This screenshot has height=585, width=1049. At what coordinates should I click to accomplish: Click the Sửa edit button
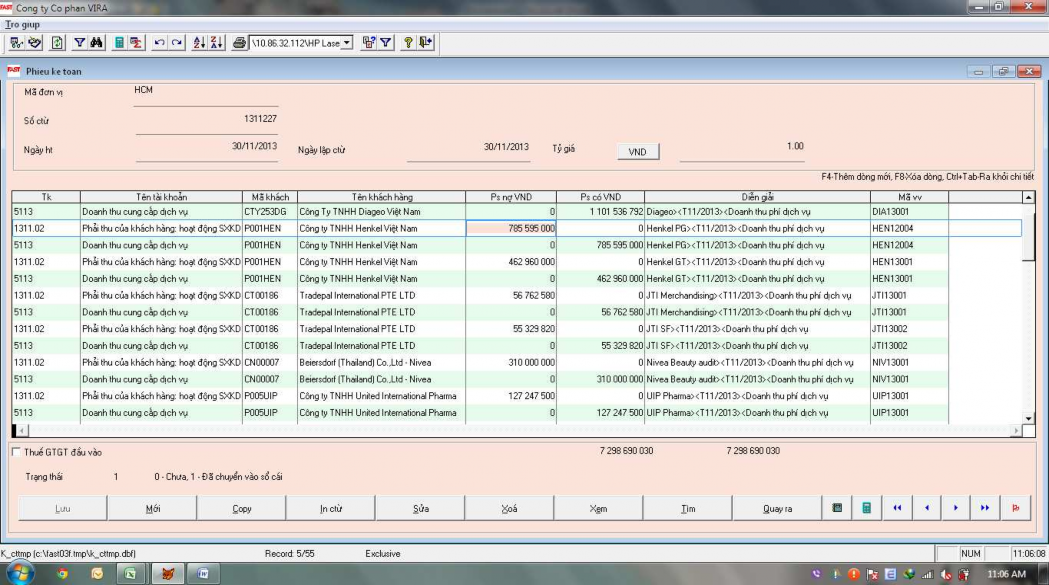[x=421, y=508]
